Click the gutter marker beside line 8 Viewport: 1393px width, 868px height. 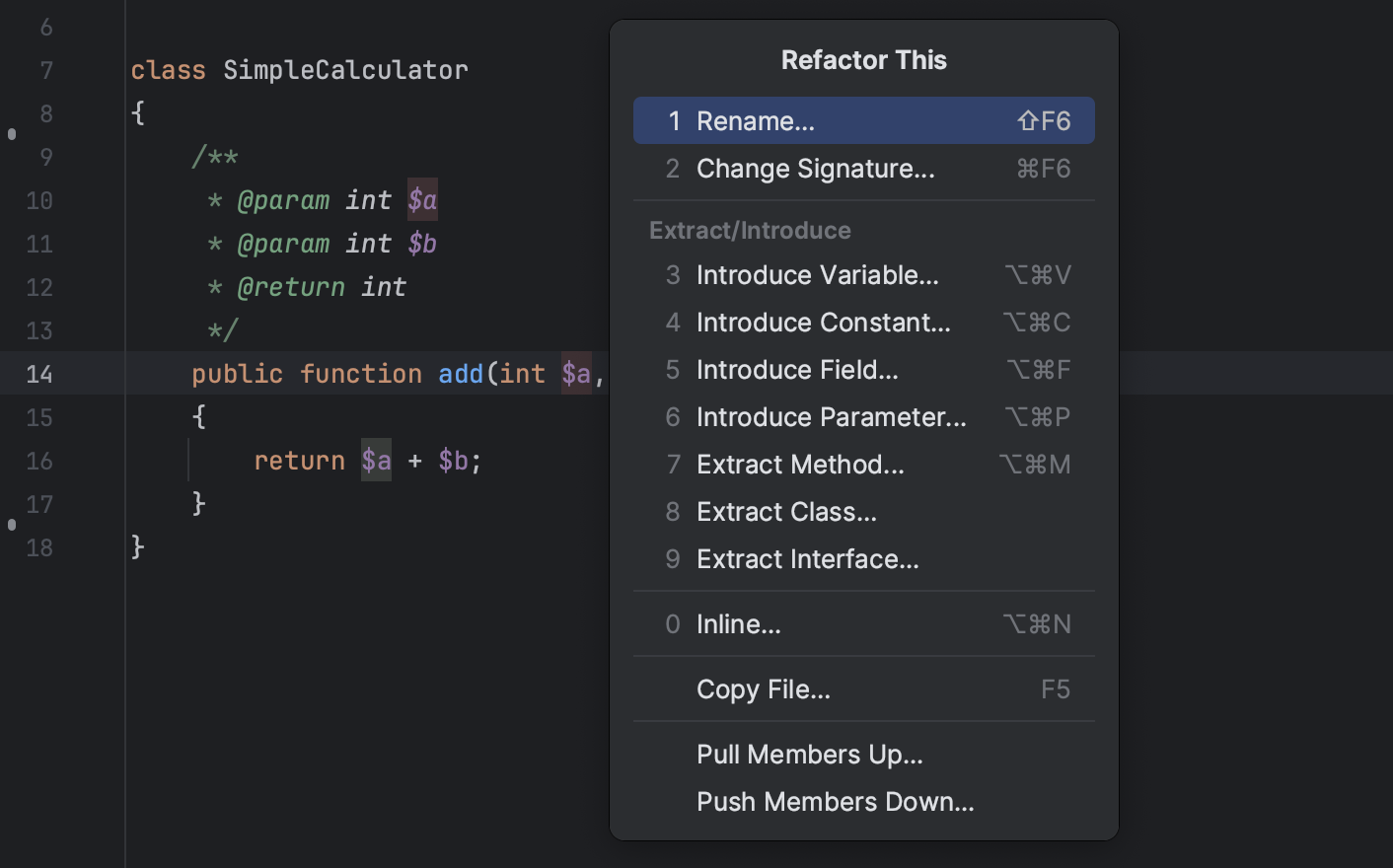[x=11, y=133]
